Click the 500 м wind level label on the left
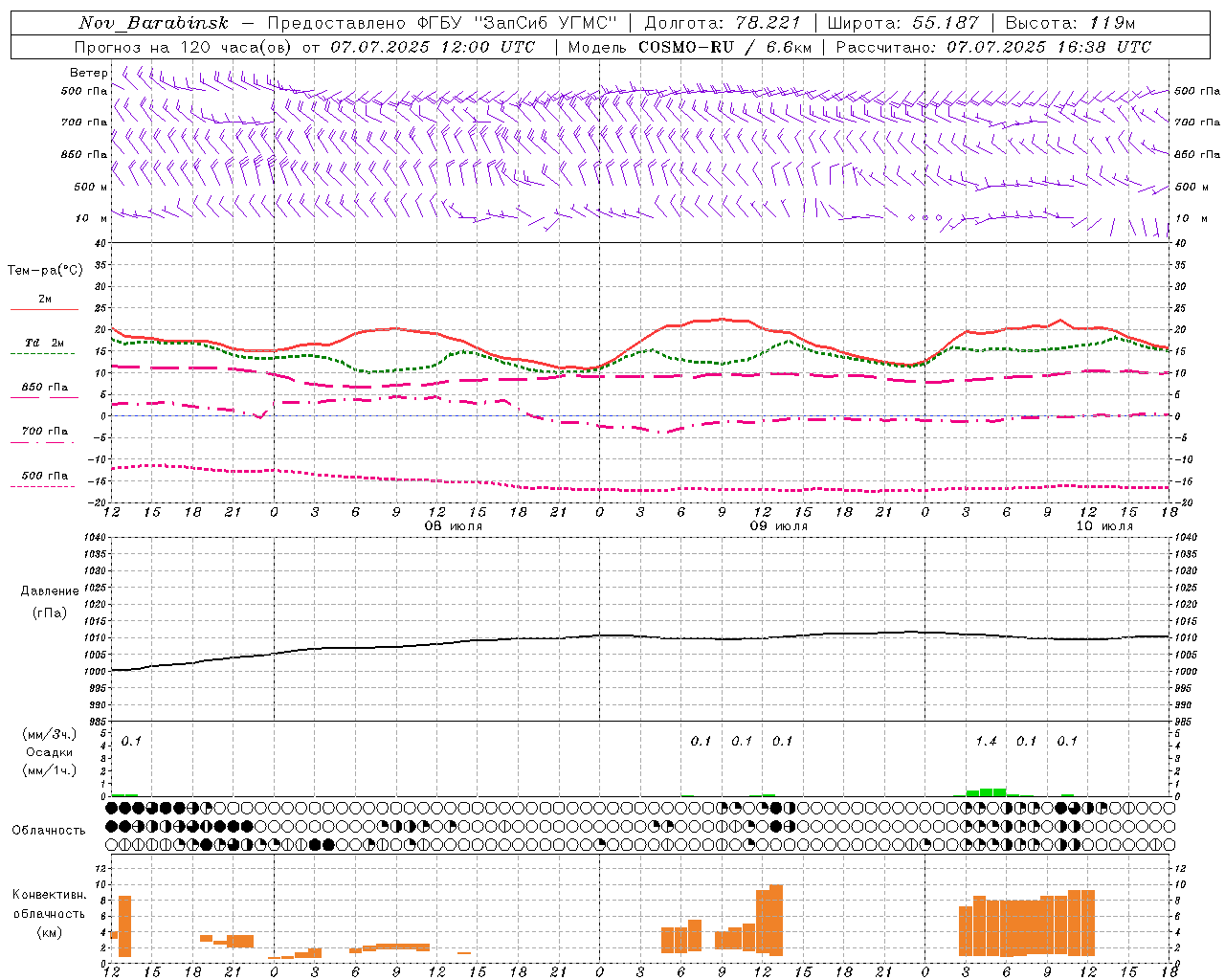The width and height of the screenshot is (1225, 980). click(91, 187)
